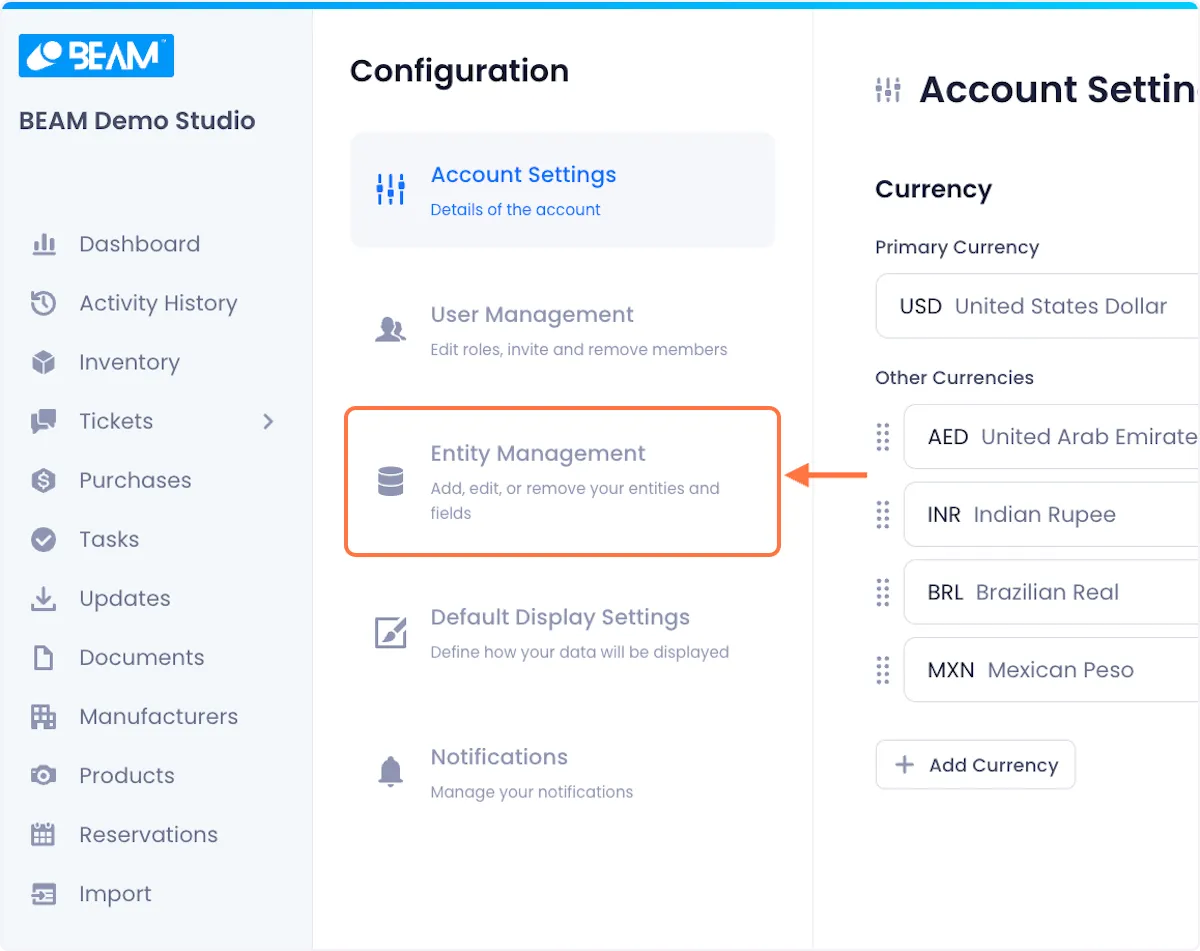The width and height of the screenshot is (1200, 951).
Task: Click Import arrow-box icon
Action: click(43, 893)
